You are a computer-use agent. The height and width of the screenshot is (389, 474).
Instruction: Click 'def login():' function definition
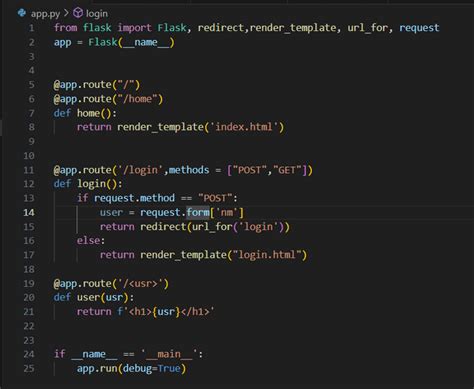(88, 184)
